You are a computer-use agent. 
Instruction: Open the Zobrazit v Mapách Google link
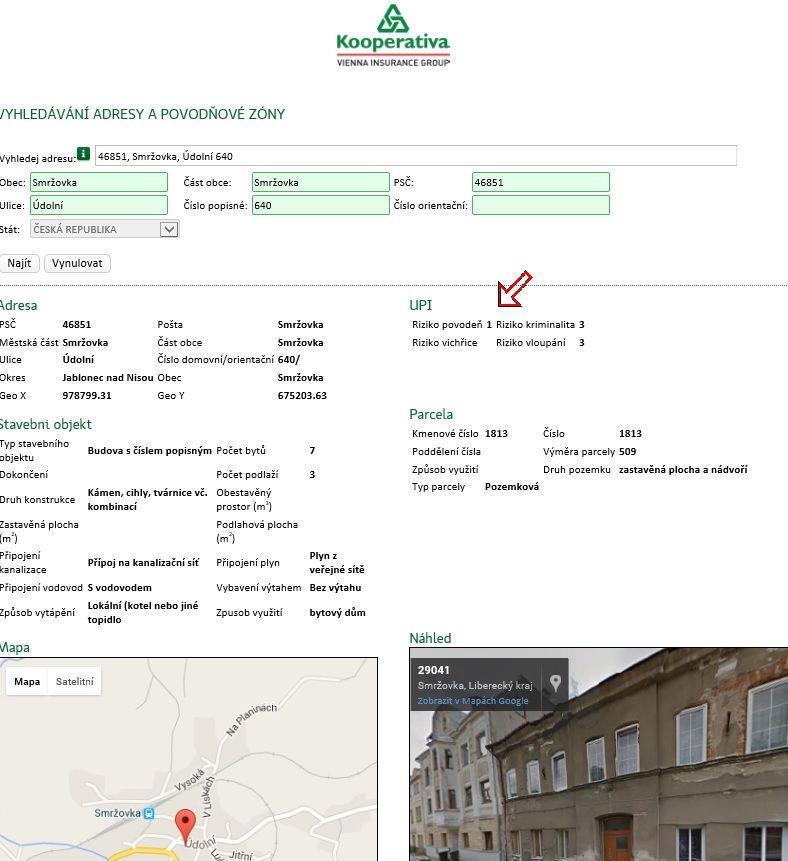pyautogui.click(x=473, y=701)
